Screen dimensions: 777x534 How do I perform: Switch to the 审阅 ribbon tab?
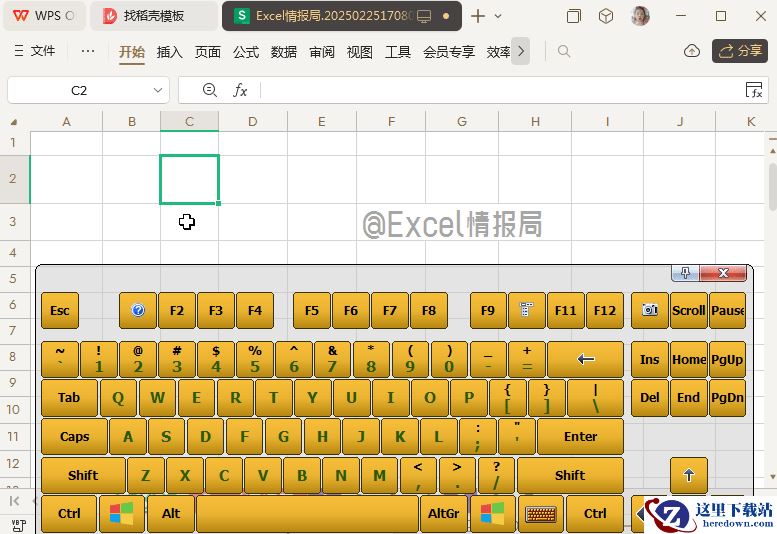pos(322,52)
